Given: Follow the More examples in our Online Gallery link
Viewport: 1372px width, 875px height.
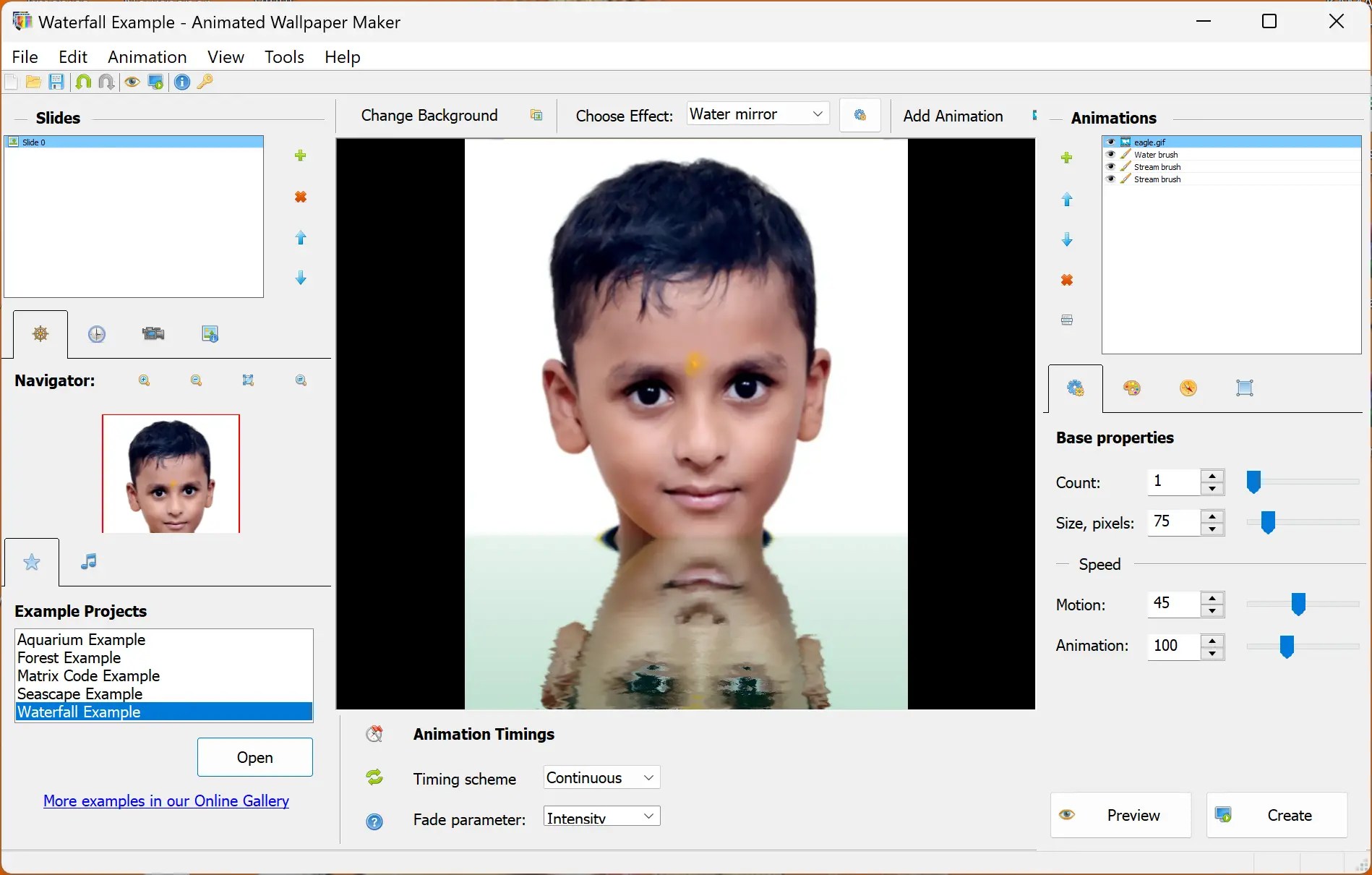Looking at the screenshot, I should 166,801.
